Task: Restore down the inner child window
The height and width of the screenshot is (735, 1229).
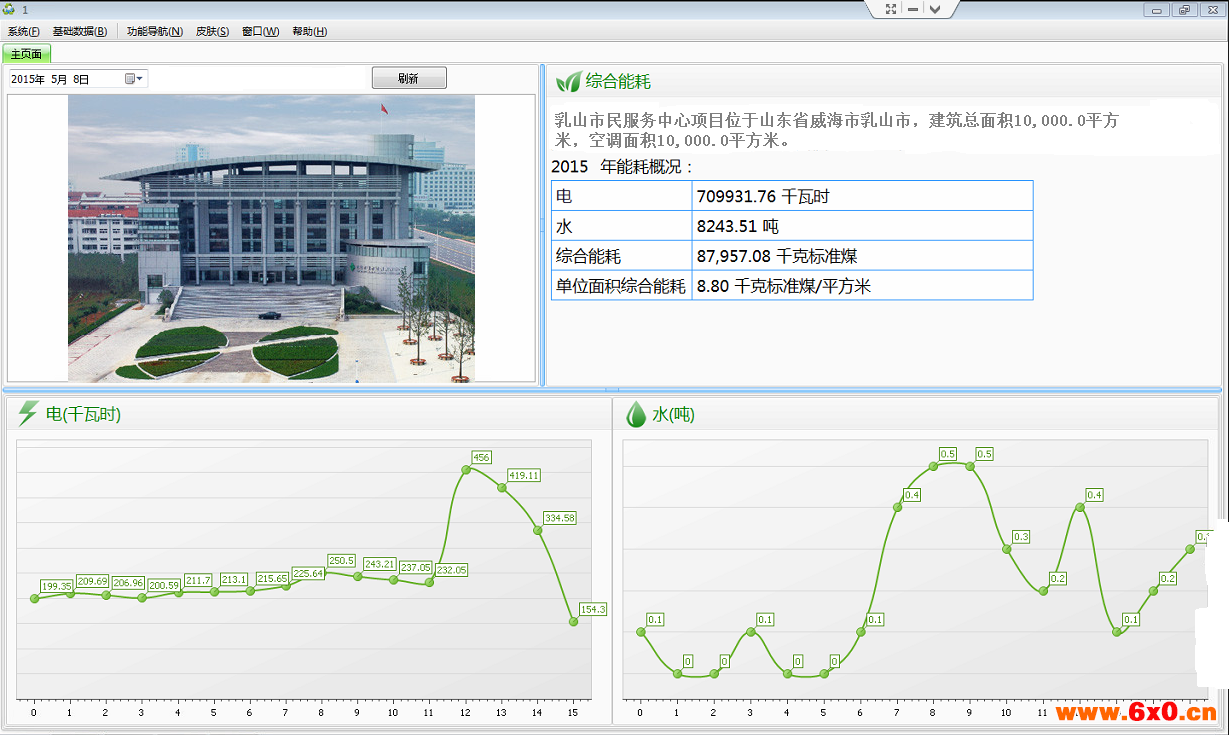Action: (x=1185, y=10)
